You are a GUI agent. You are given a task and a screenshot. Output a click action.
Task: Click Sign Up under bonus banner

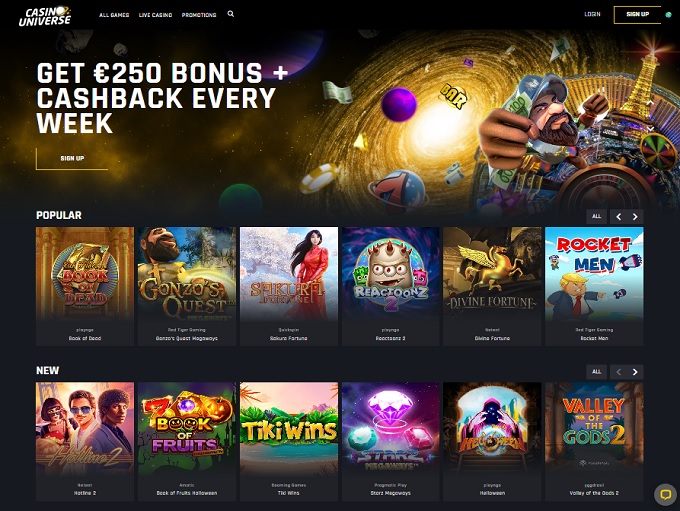(x=72, y=159)
